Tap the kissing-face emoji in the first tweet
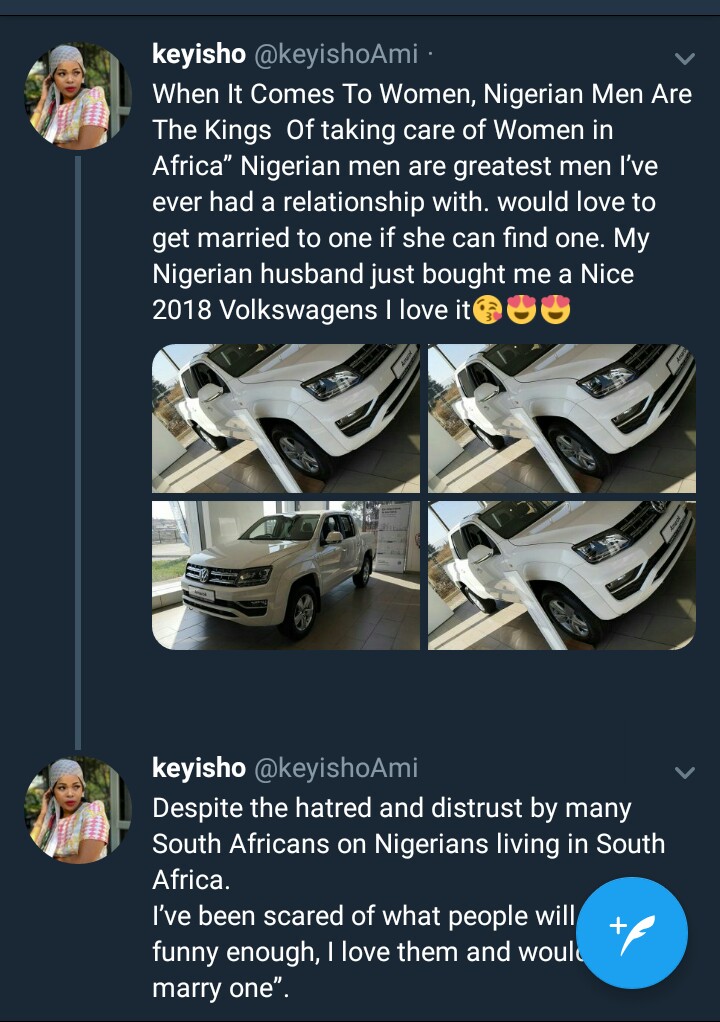Viewport: 720px width, 1022px height. pos(487,311)
